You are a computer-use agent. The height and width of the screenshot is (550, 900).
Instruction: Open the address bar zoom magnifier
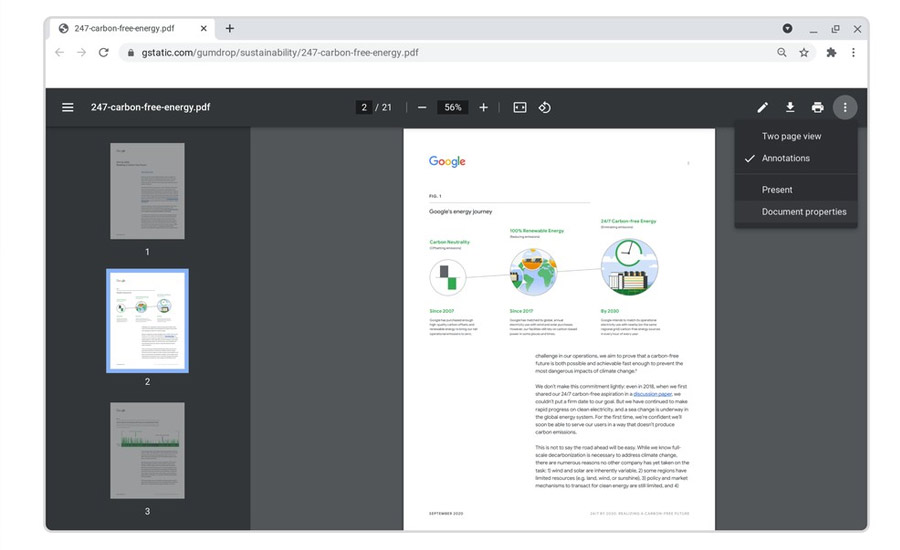(x=782, y=52)
